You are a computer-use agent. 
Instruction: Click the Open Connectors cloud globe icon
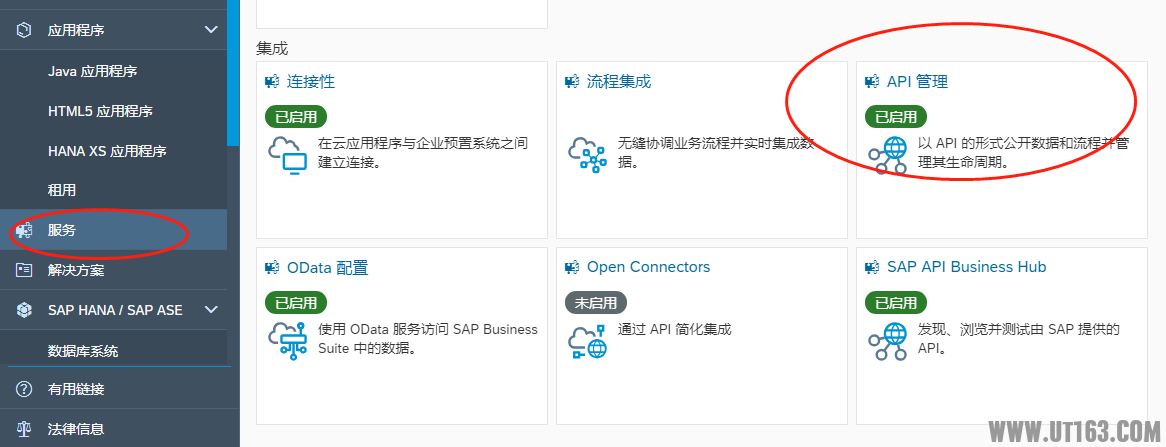pyautogui.click(x=587, y=341)
